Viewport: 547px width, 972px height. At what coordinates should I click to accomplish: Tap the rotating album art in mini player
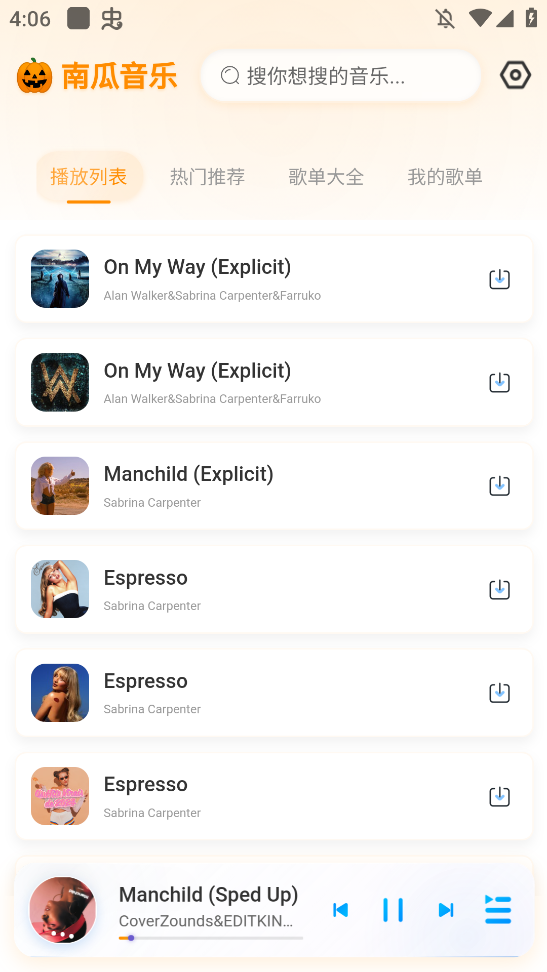pyautogui.click(x=63, y=910)
